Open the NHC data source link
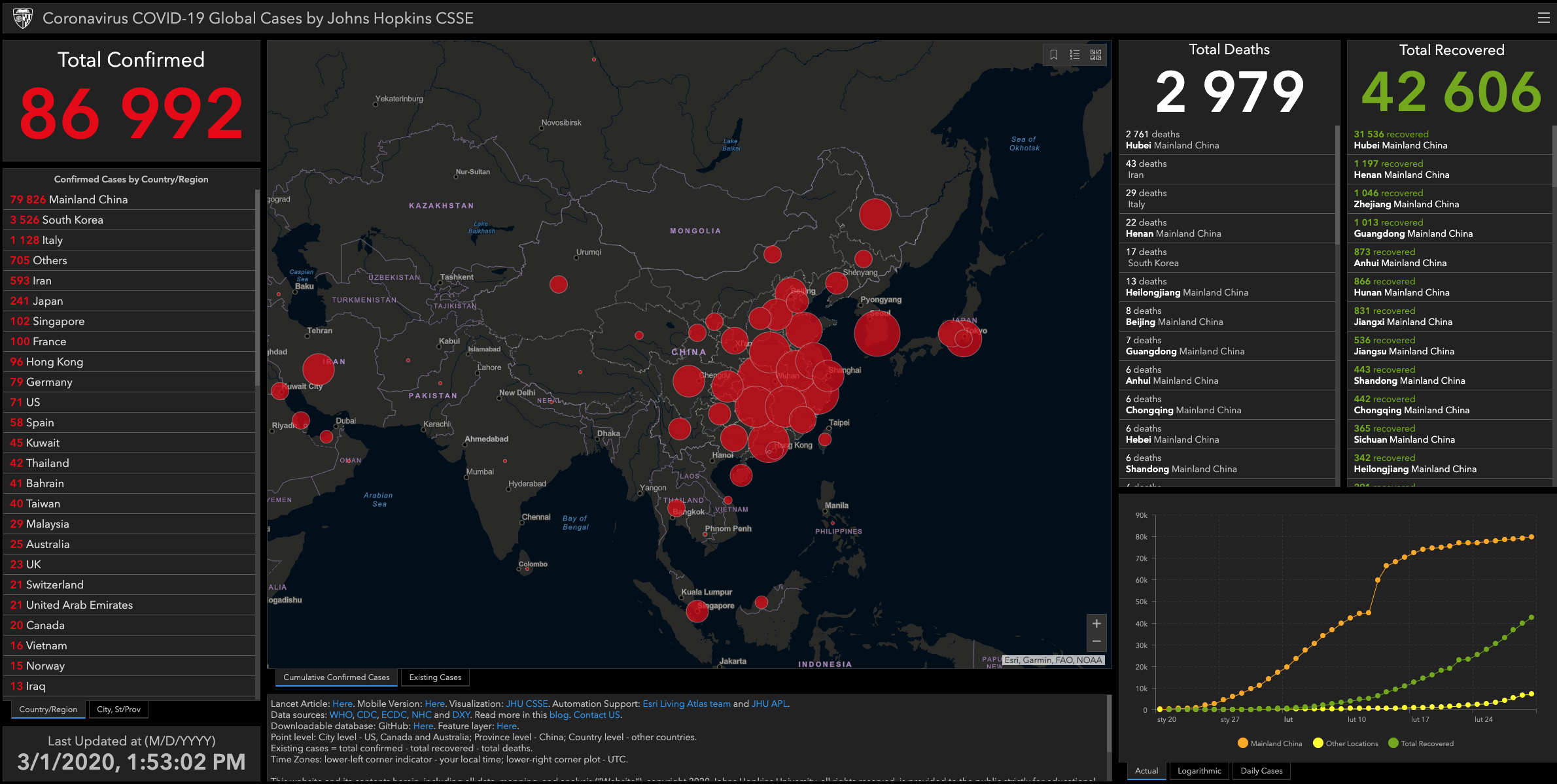The width and height of the screenshot is (1557, 784). click(x=421, y=715)
